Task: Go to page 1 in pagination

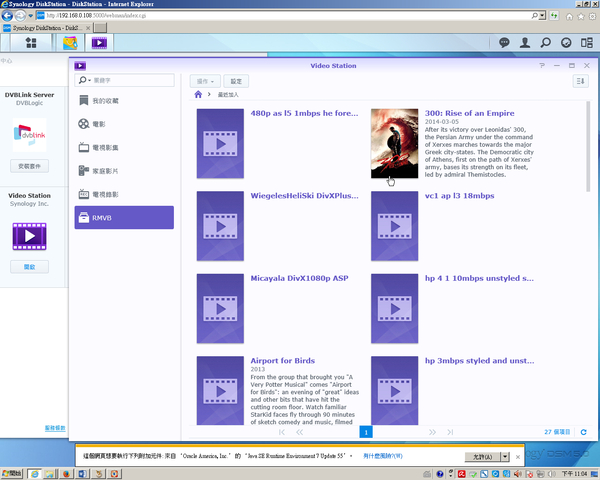Action: 366,432
